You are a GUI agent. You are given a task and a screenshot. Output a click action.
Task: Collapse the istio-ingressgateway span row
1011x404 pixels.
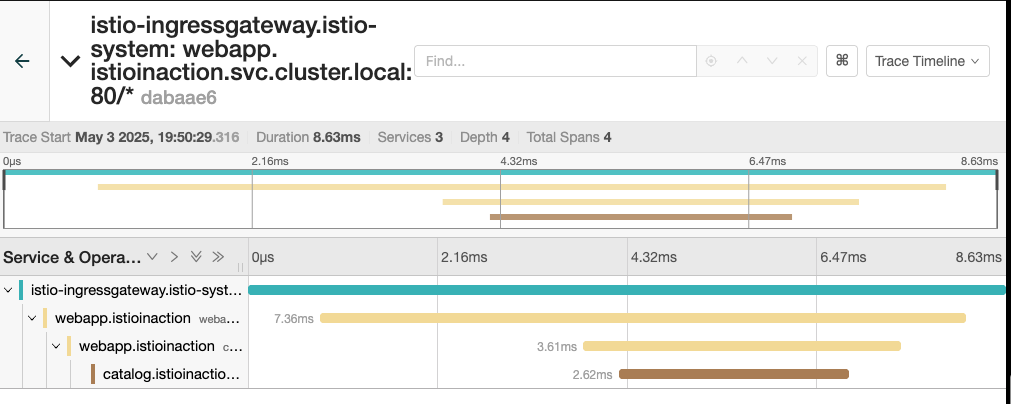coord(8,290)
